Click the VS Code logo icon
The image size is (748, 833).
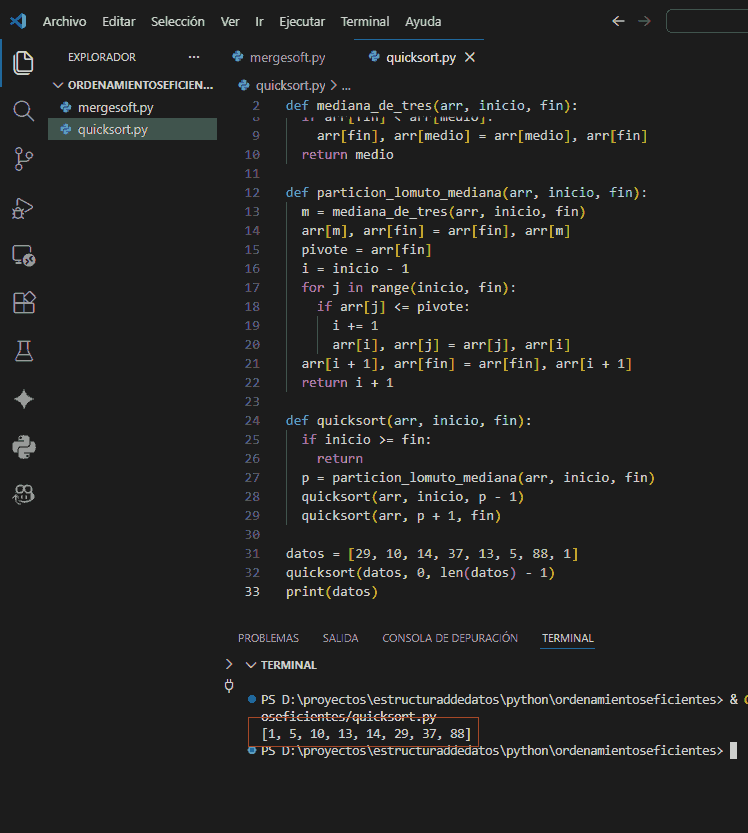(x=18, y=21)
